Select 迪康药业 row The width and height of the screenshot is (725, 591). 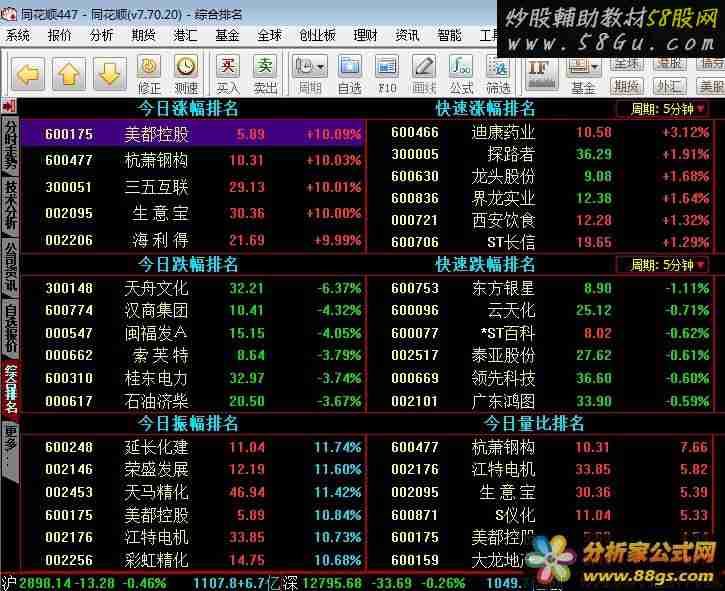pos(541,133)
